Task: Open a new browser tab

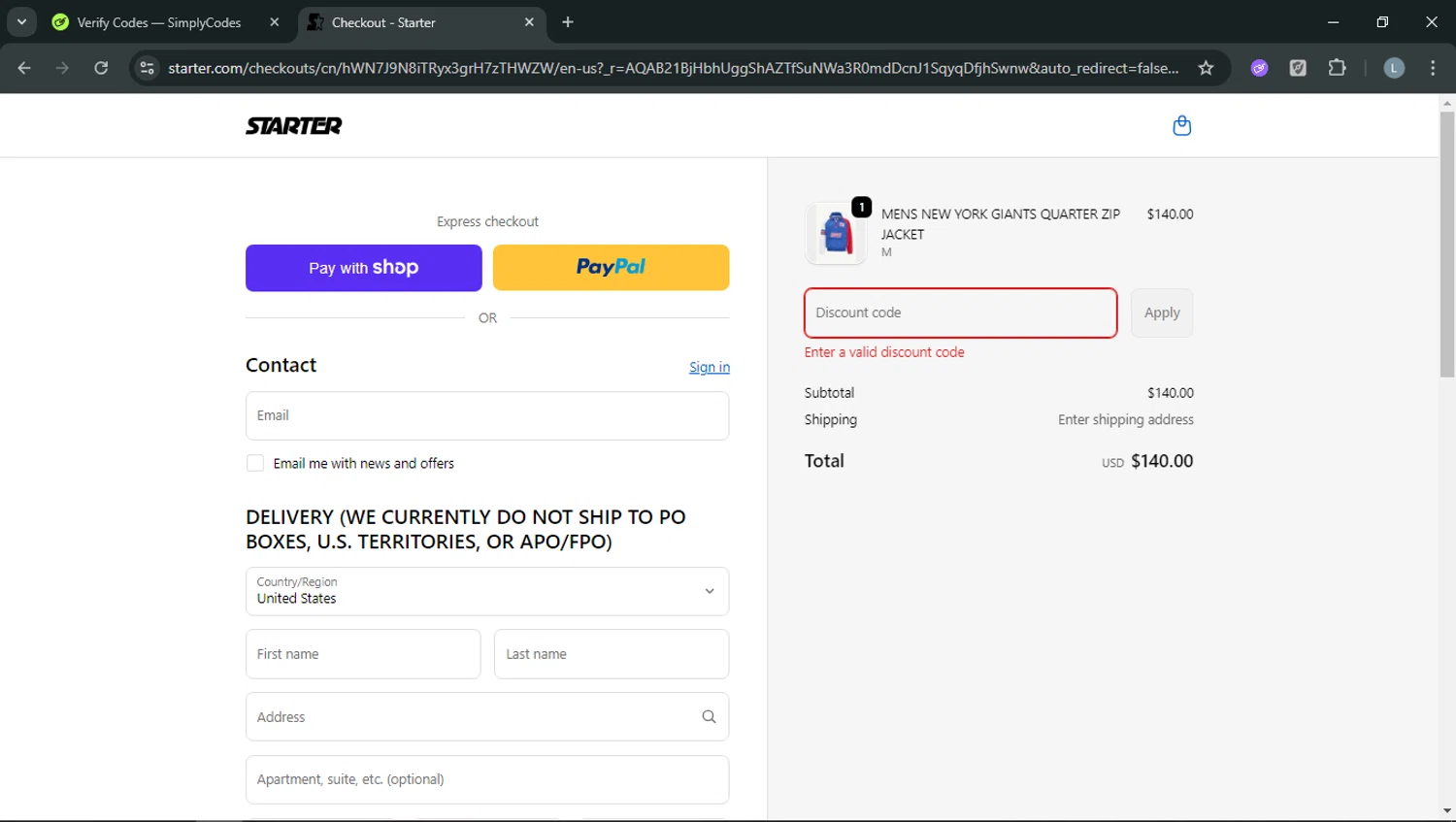Action: [568, 22]
